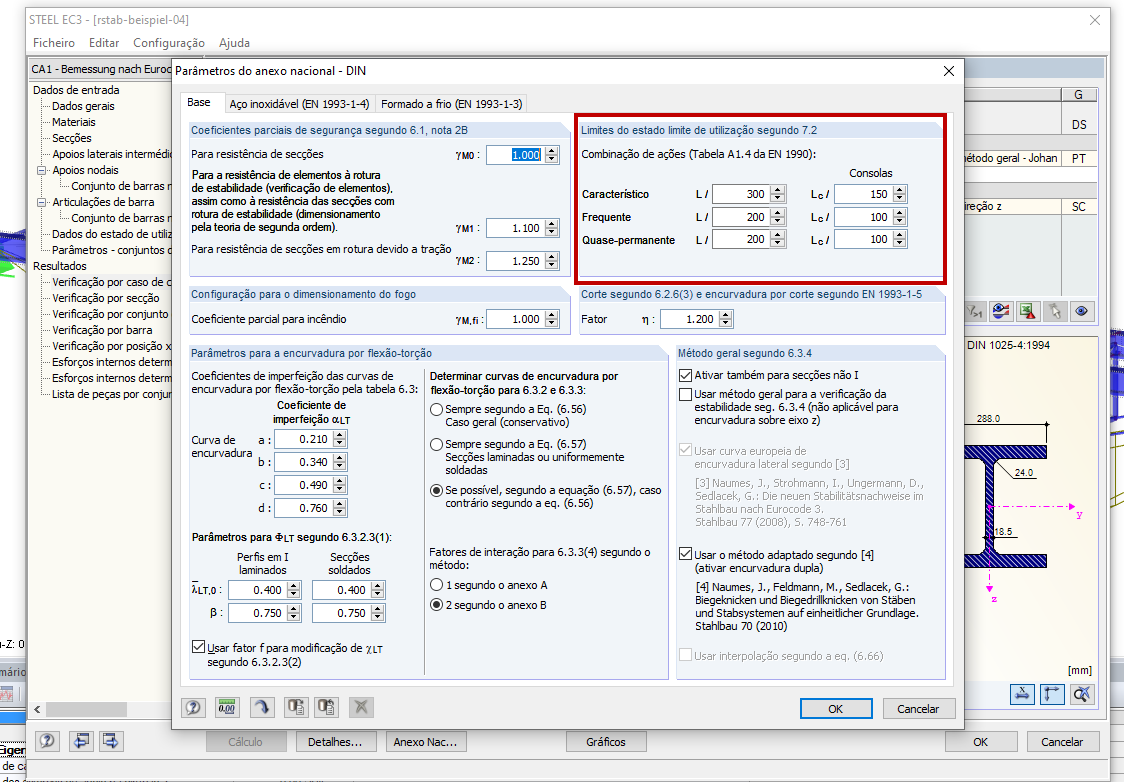Go to next table using right arrow icon

pyautogui.click(x=111, y=741)
